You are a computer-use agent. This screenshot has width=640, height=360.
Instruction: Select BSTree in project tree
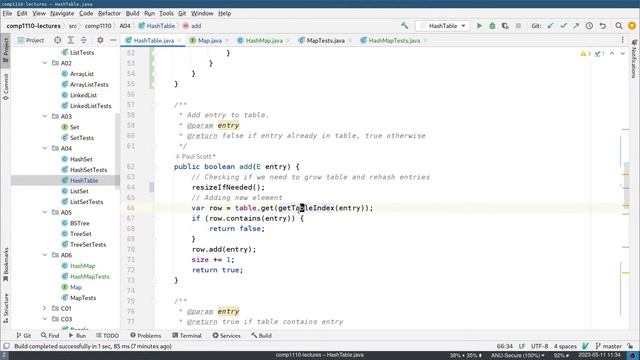80,223
